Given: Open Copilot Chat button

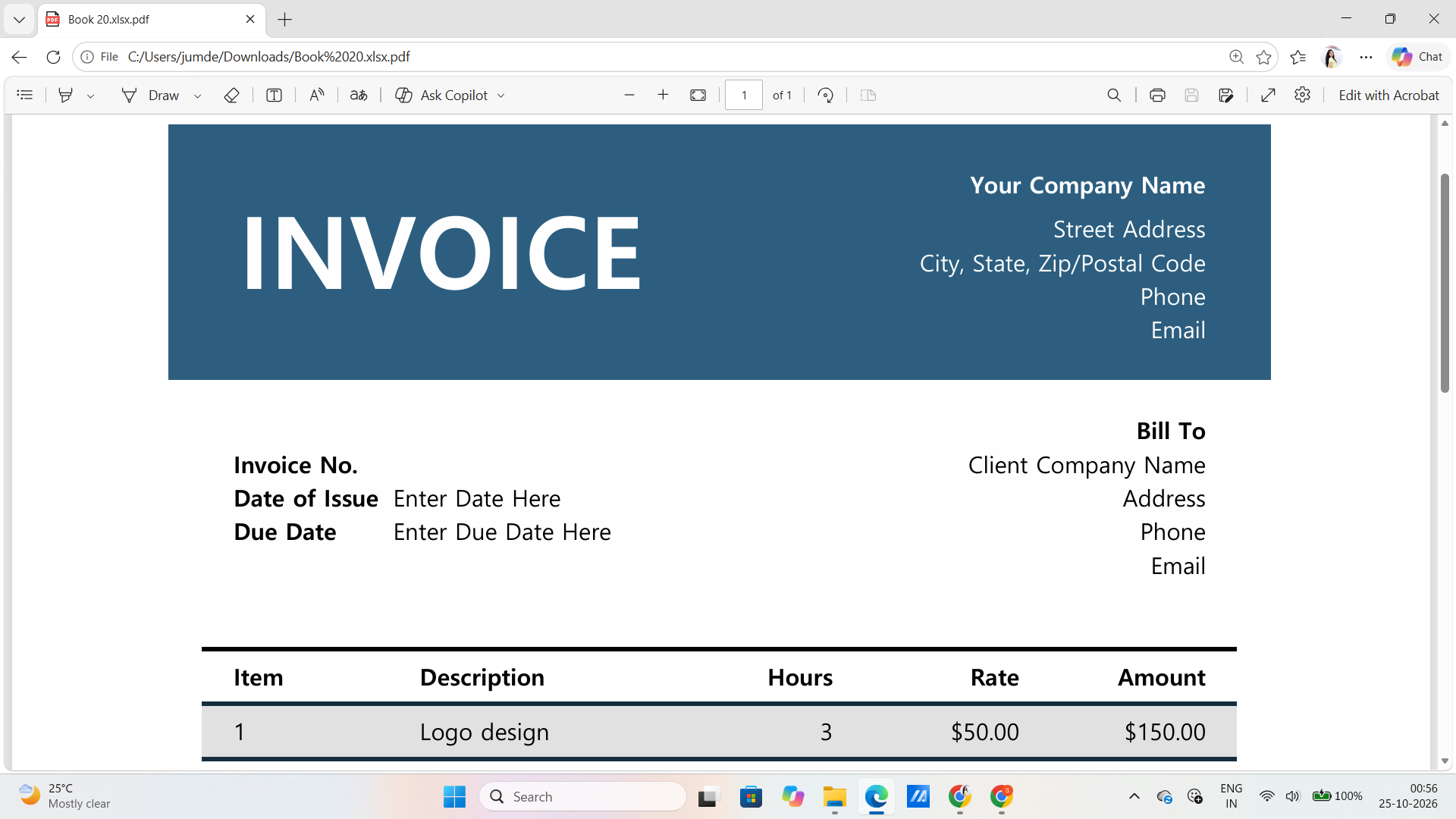Looking at the screenshot, I should coord(1417,57).
